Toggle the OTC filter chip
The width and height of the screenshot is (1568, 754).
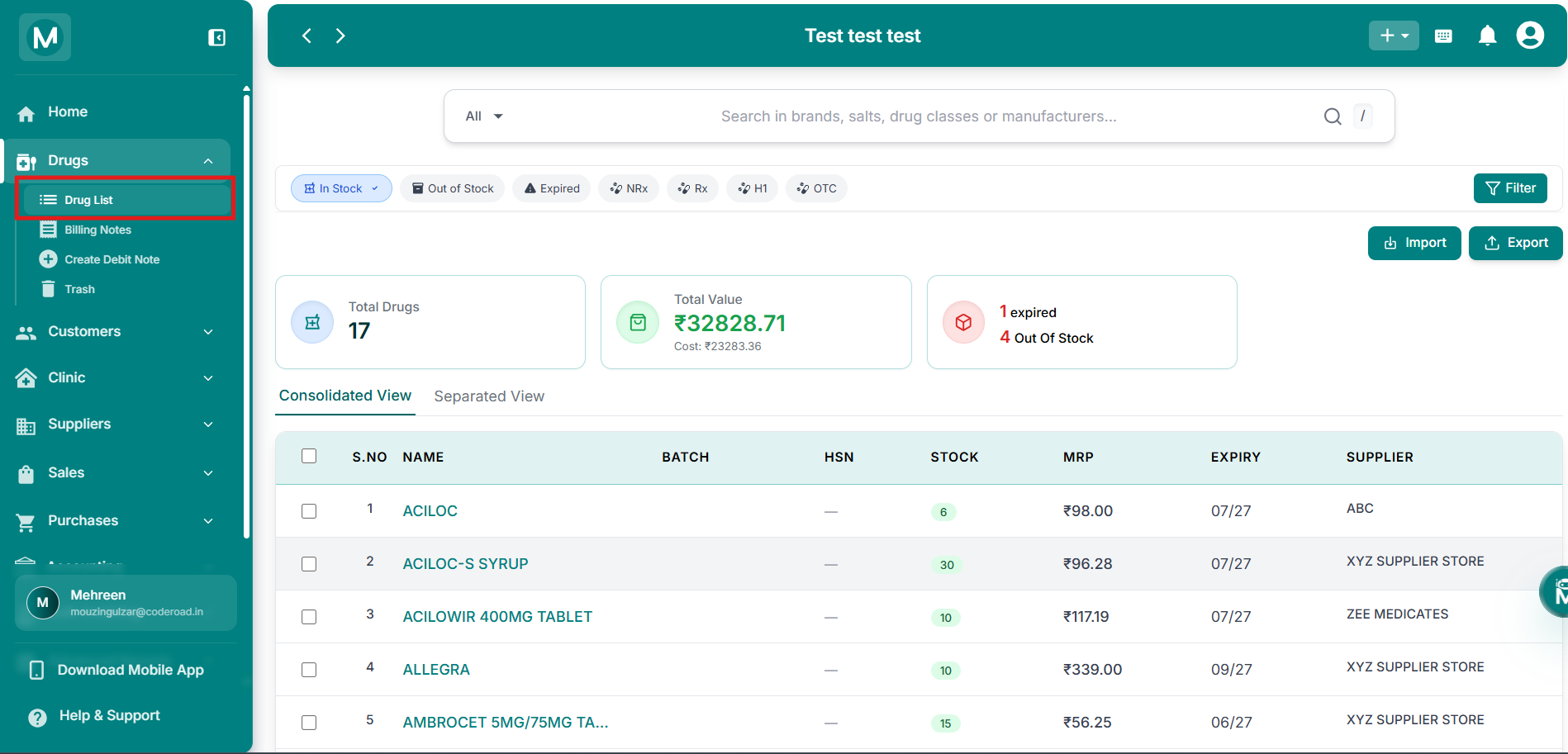pos(817,188)
